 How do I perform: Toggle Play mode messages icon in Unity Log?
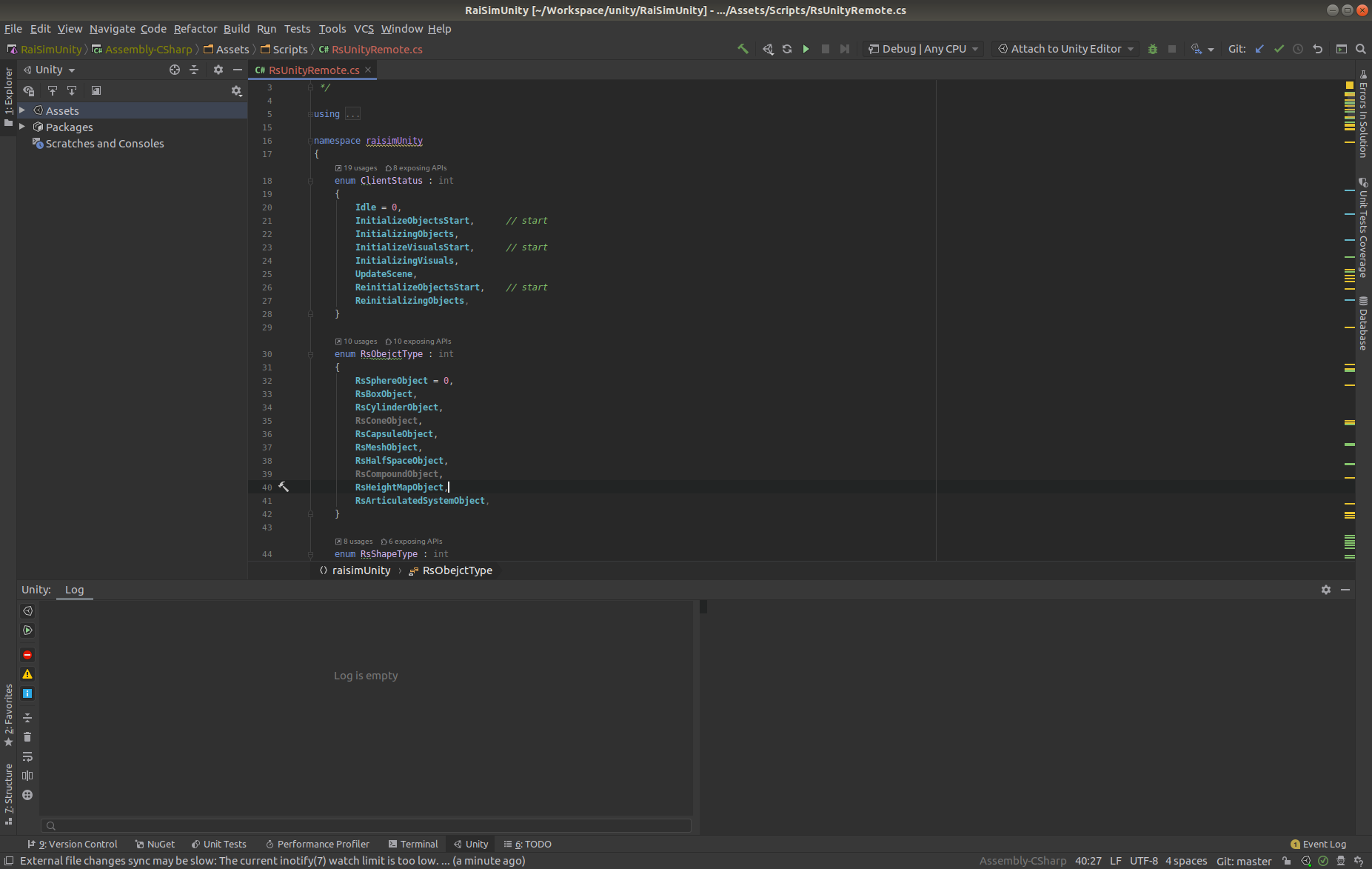coord(27,630)
